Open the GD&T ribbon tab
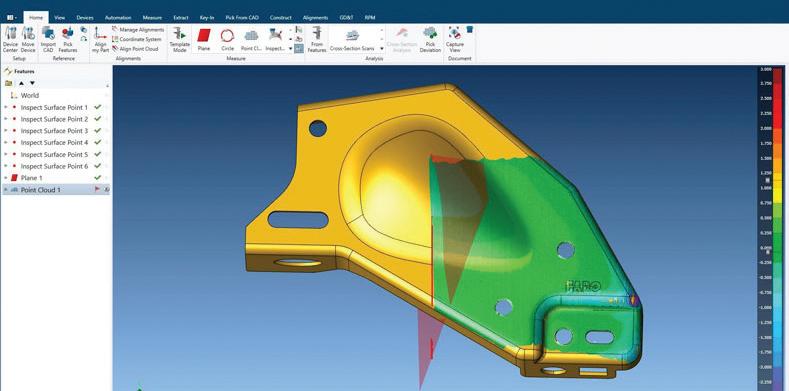 coord(346,18)
